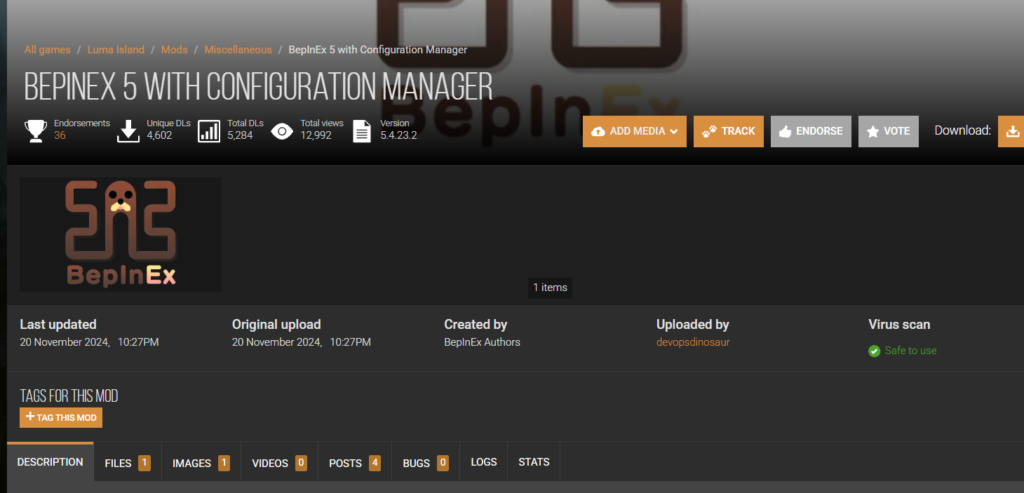
Task: Open the Posts tab
Action: [x=354, y=463]
